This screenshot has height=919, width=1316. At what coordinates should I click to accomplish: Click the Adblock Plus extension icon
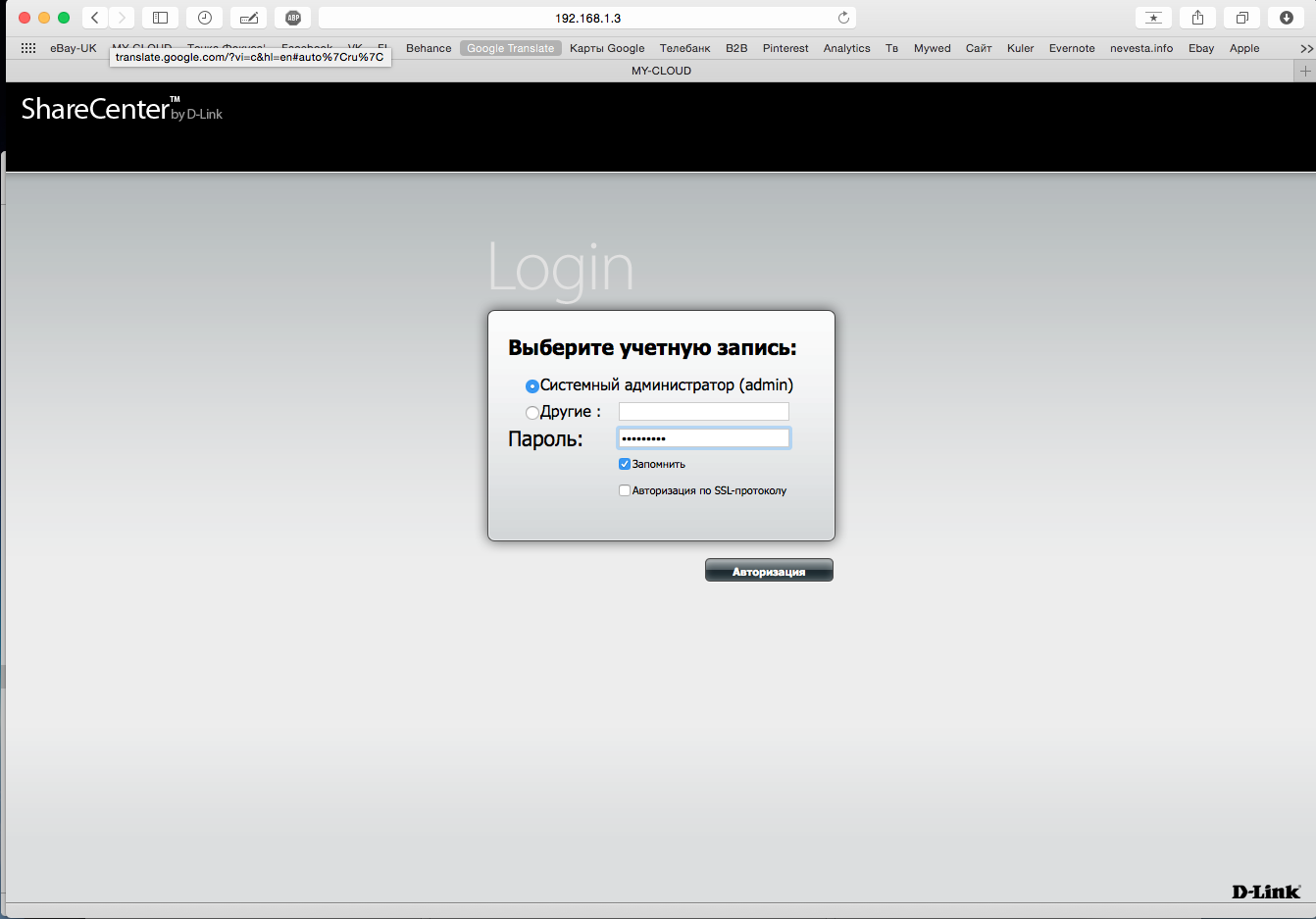tap(293, 18)
